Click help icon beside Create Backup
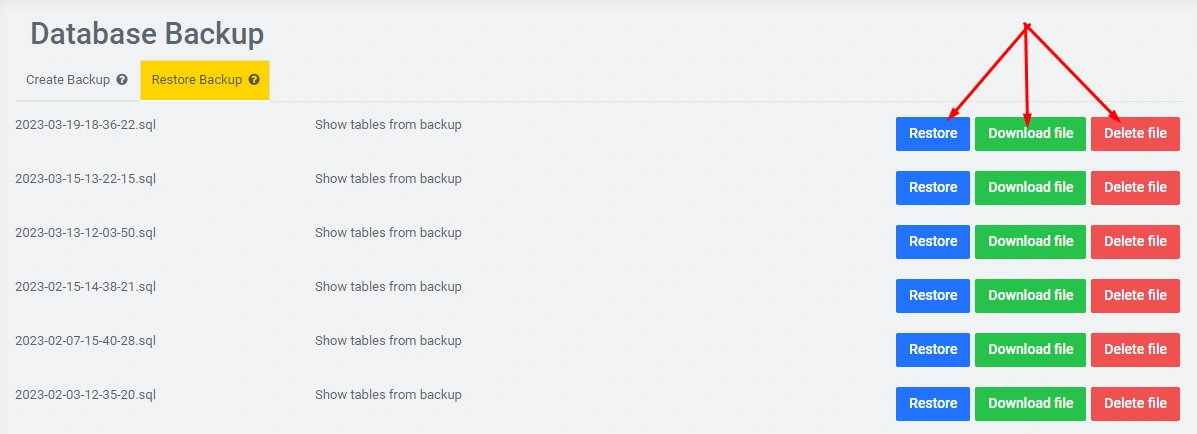The height and width of the screenshot is (434, 1197). [122, 80]
